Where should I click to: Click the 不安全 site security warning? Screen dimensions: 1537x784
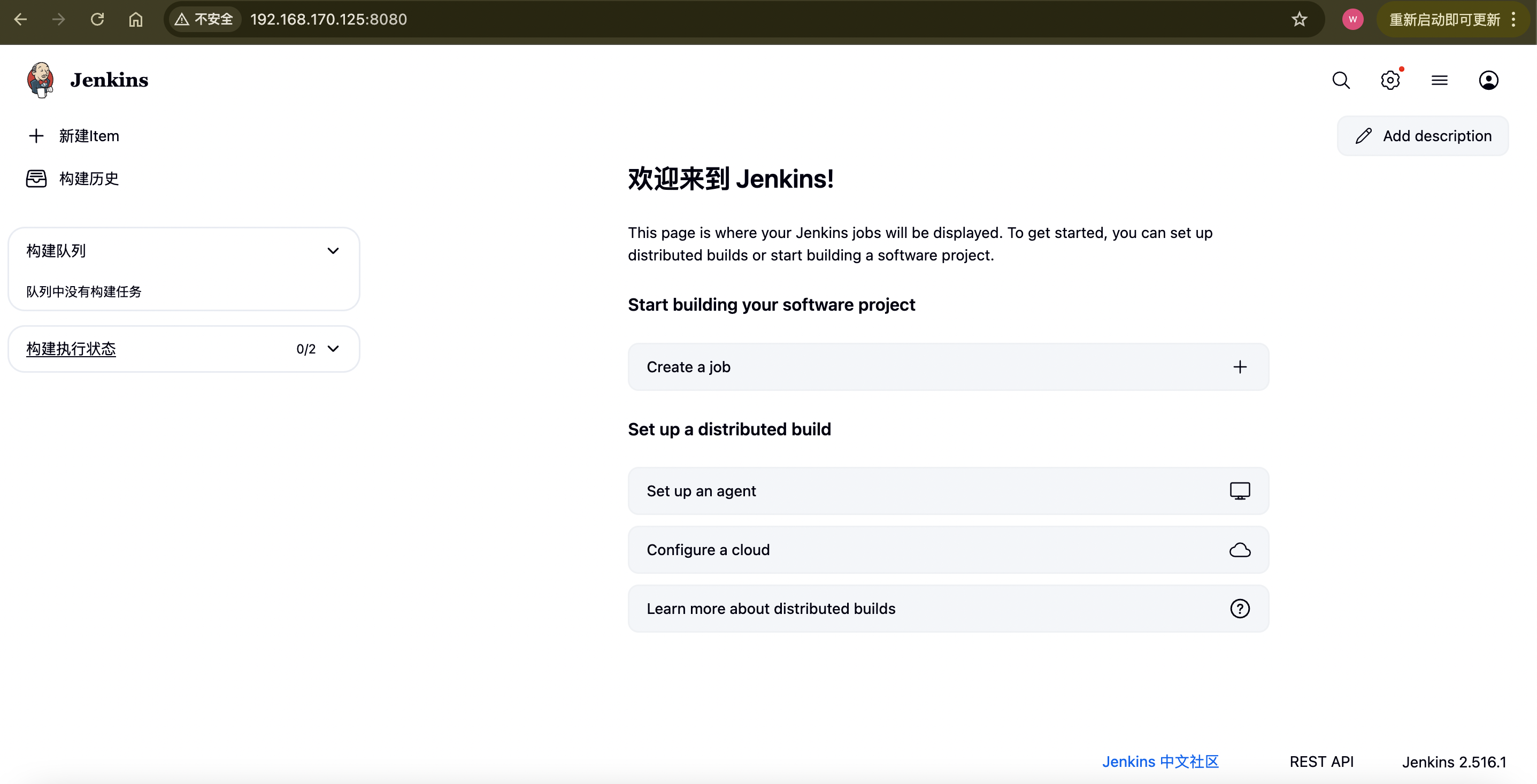[x=204, y=20]
